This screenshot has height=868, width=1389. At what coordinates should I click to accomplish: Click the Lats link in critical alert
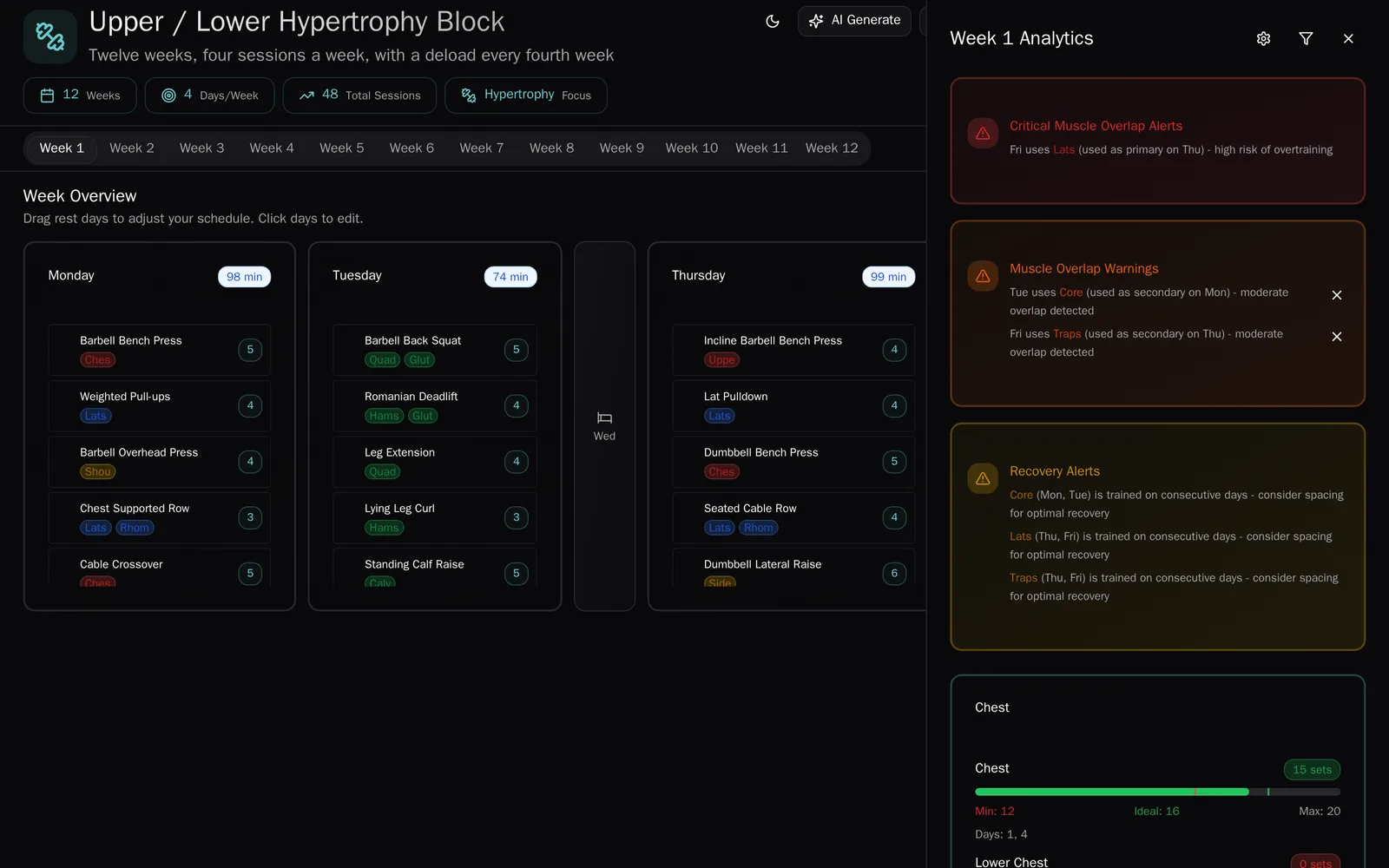[x=1064, y=150]
